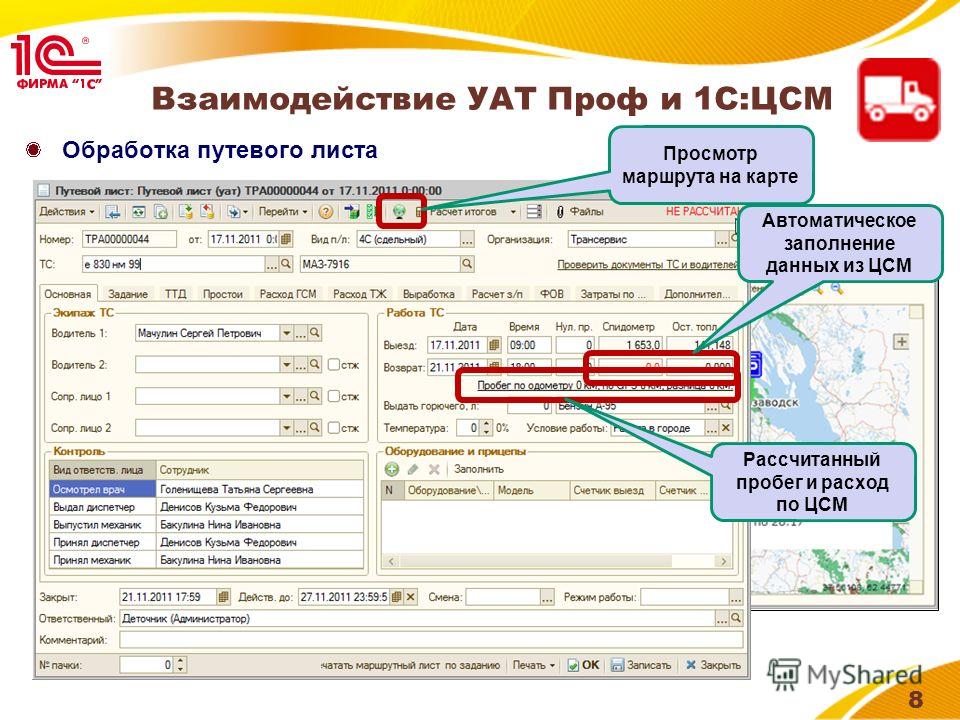
Task: Click the magnifier icon for Ответственный
Action: pos(736,618)
